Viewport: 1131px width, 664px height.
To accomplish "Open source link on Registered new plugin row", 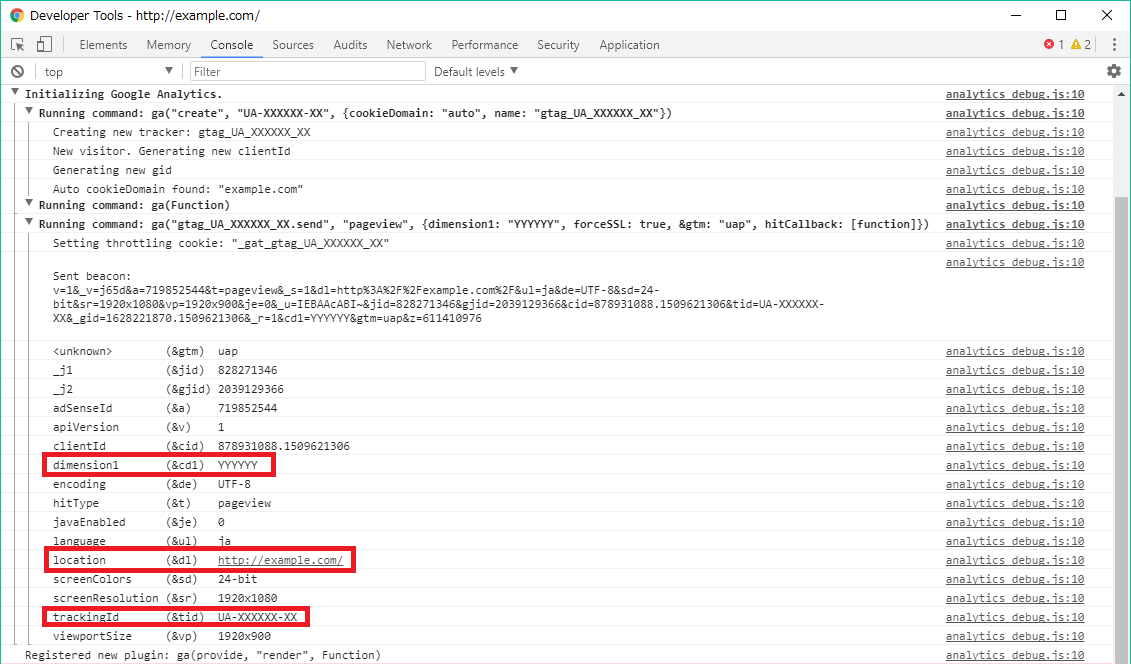I will [1015, 655].
